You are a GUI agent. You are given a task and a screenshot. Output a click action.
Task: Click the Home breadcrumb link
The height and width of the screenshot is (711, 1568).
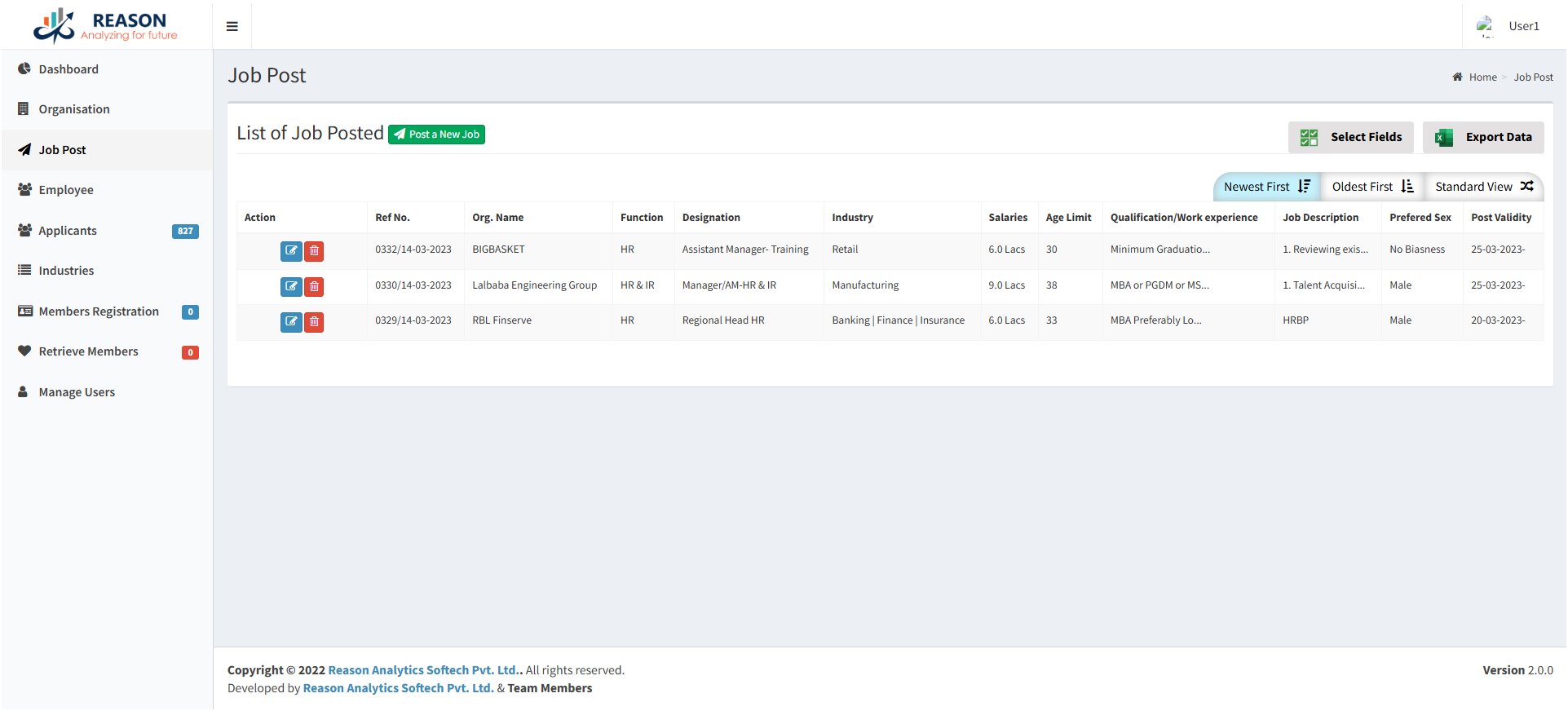[1482, 77]
